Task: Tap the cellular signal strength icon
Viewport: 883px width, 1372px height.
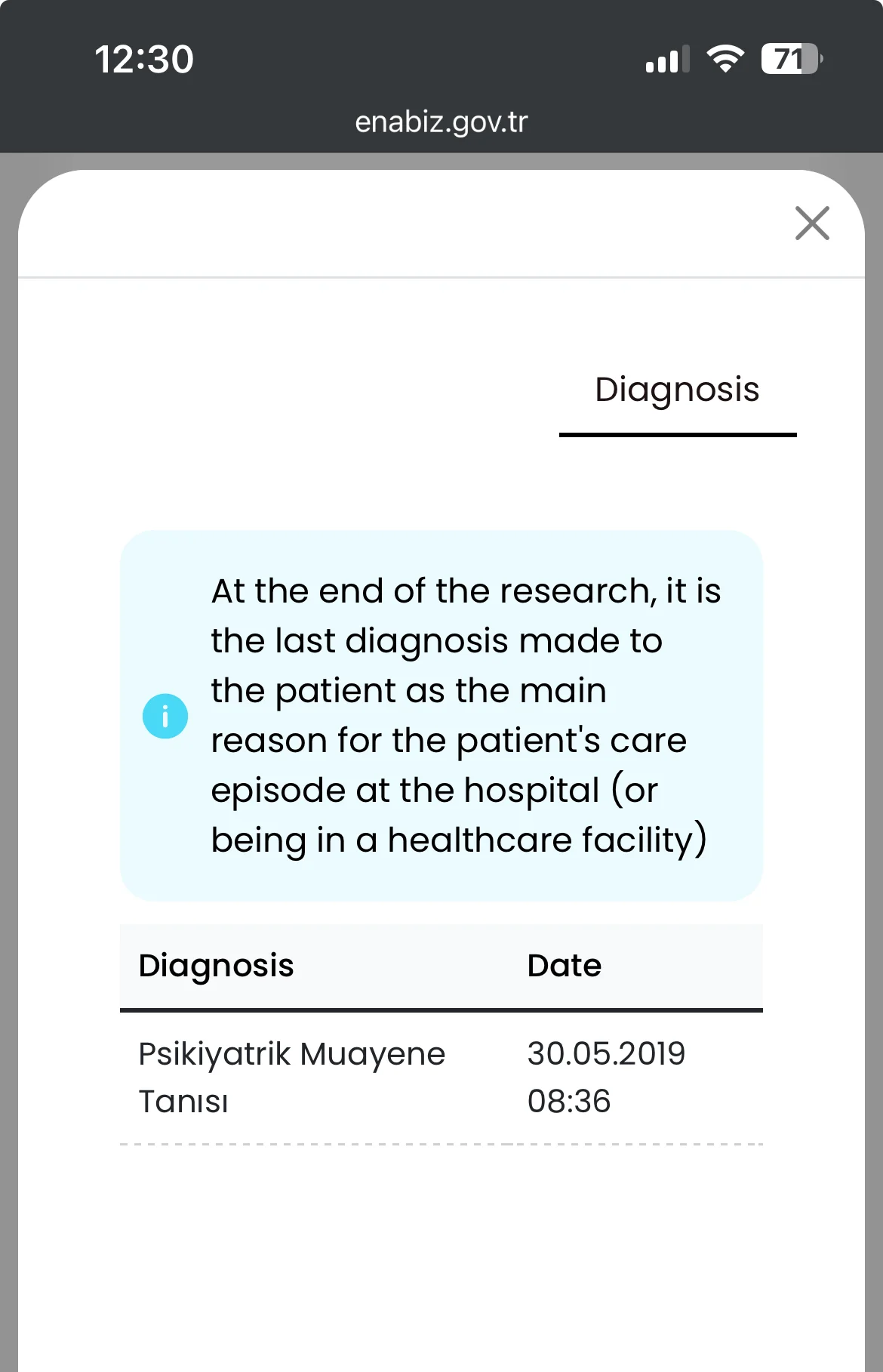Action: (x=667, y=60)
